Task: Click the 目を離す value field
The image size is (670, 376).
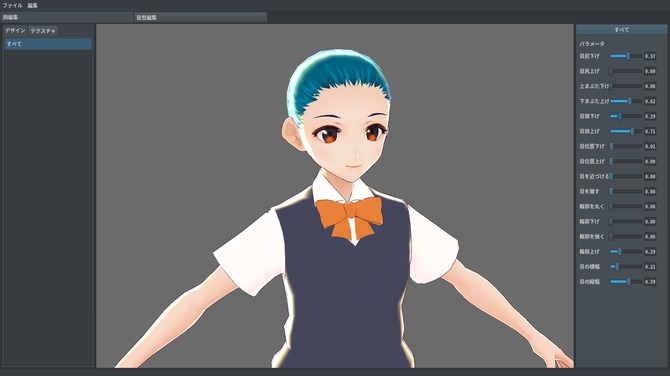Action: 650,191
